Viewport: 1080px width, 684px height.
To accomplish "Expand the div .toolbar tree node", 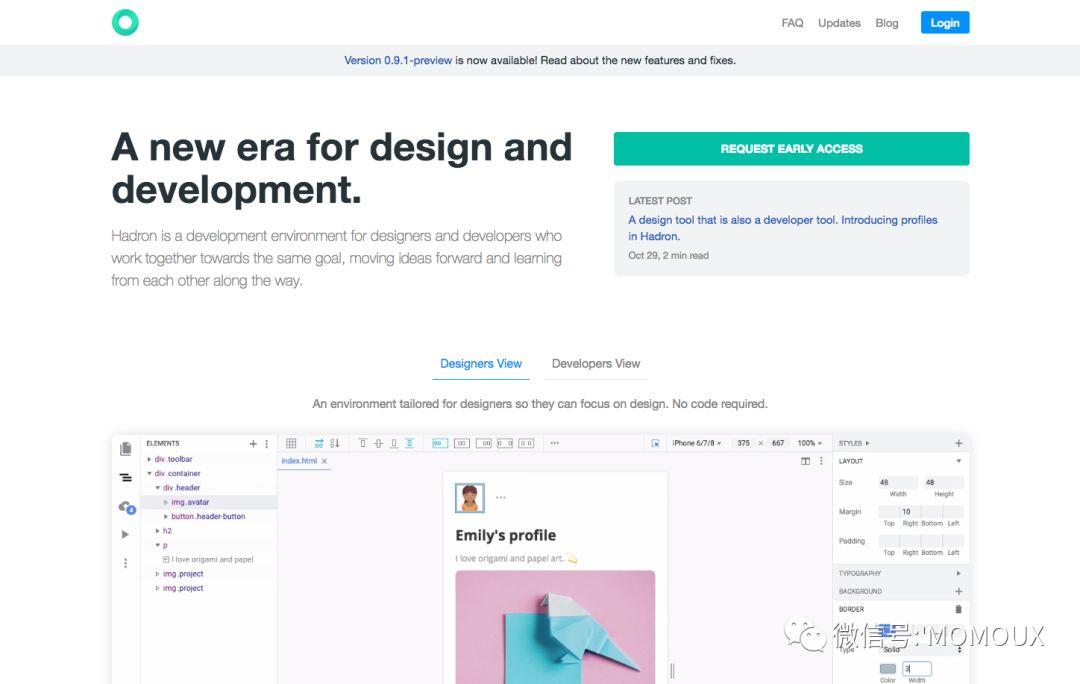I will point(149,459).
